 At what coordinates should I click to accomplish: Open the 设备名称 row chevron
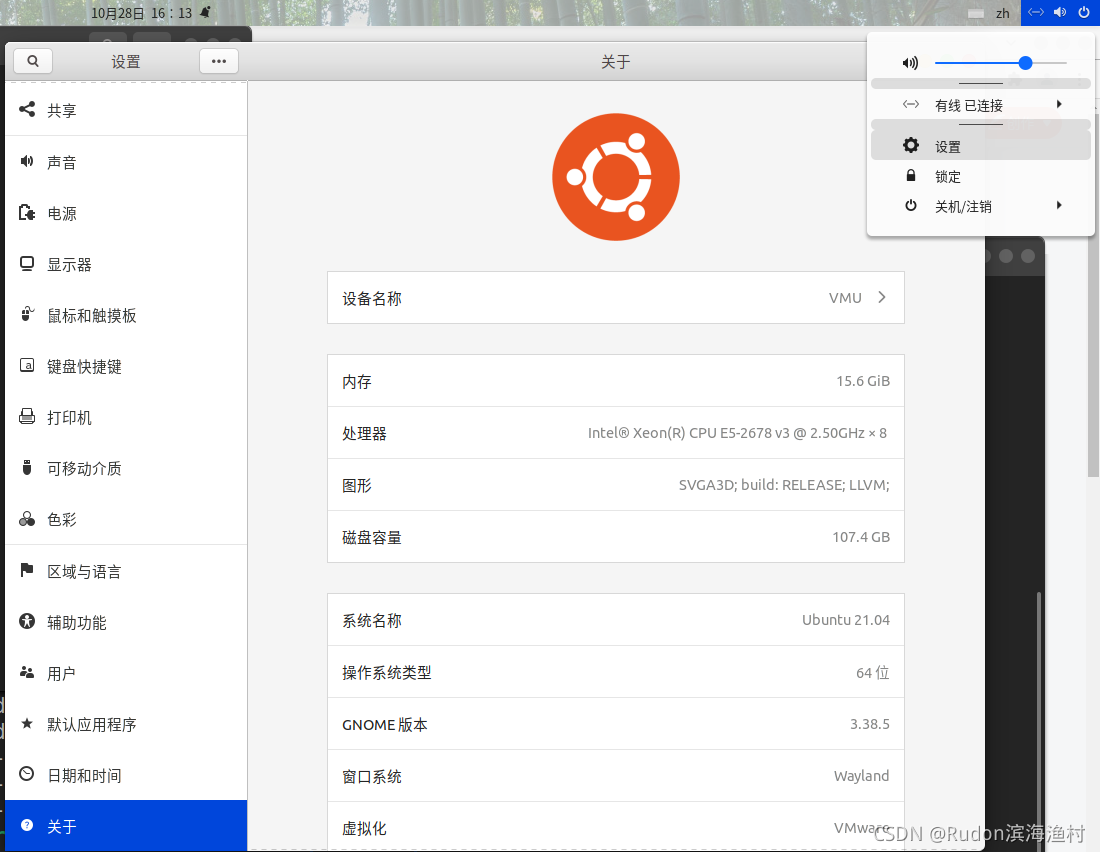click(882, 298)
